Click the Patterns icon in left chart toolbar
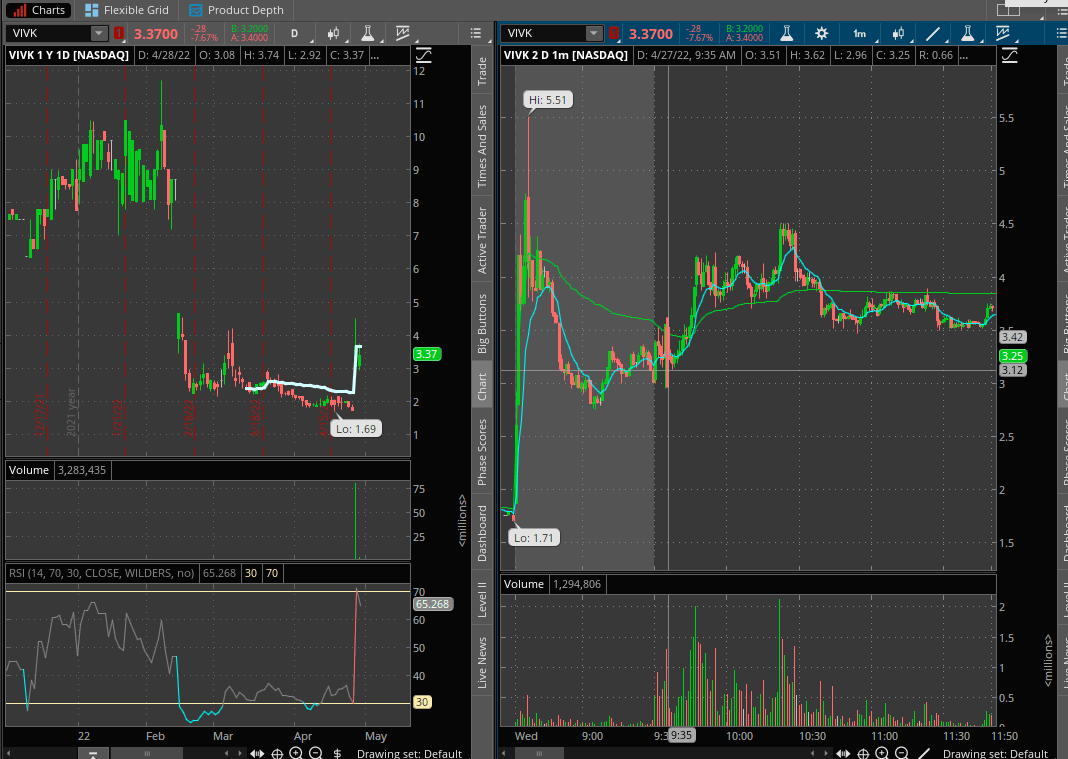The width and height of the screenshot is (1068, 759). [x=402, y=34]
